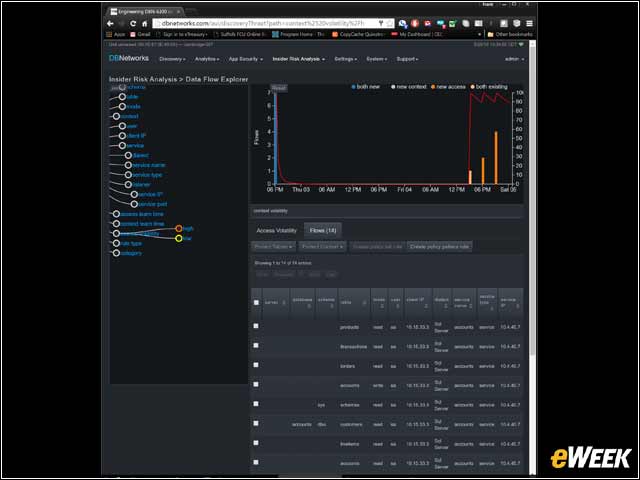640x480 pixels.
Task: Open the Support dropdown menu
Action: (407, 59)
